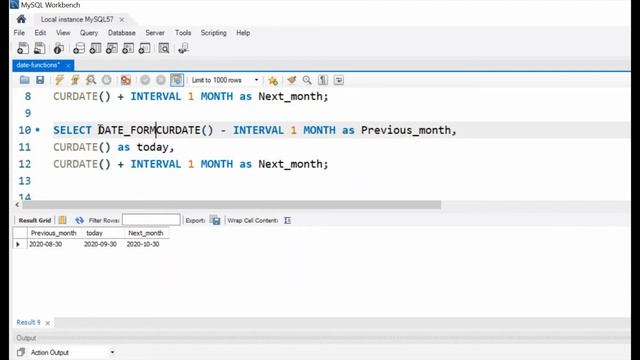Click line number 12 in gutter
This screenshot has width=640, height=360.
point(24,164)
